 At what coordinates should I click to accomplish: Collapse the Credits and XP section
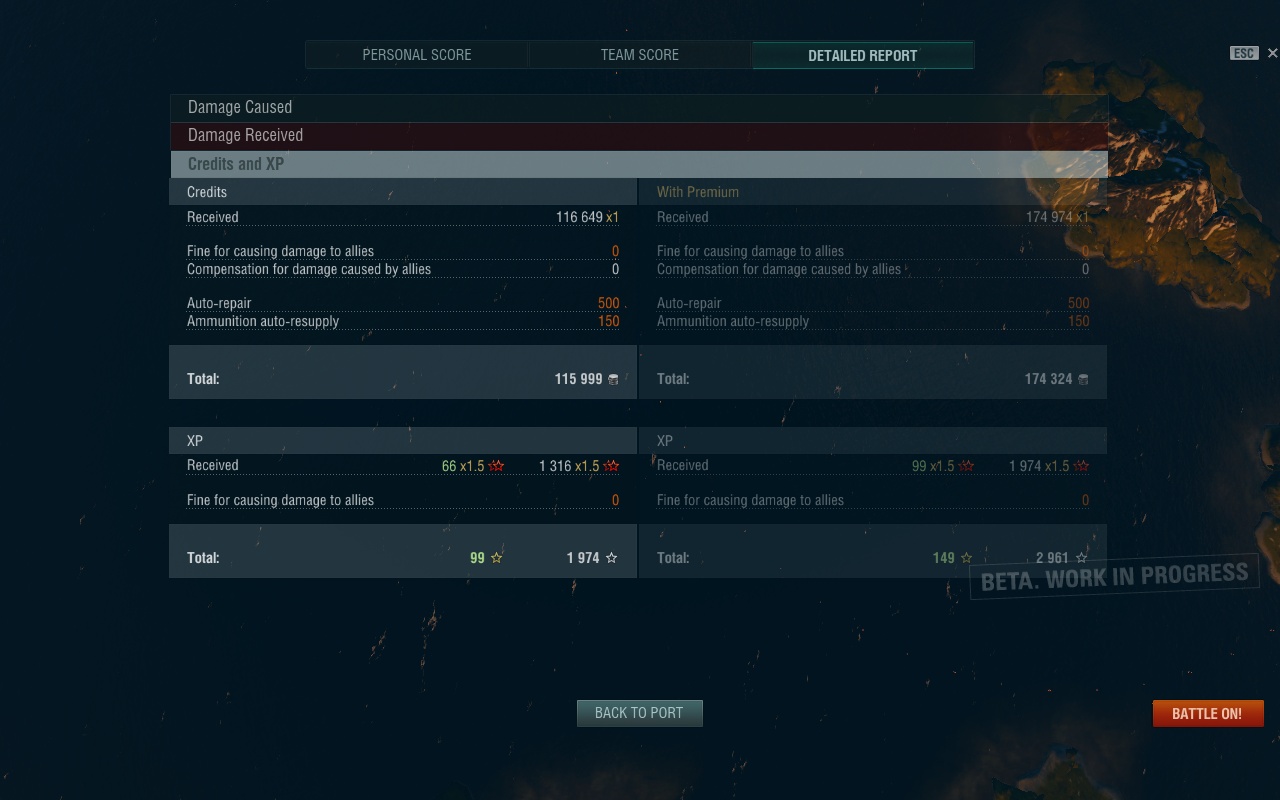(638, 164)
